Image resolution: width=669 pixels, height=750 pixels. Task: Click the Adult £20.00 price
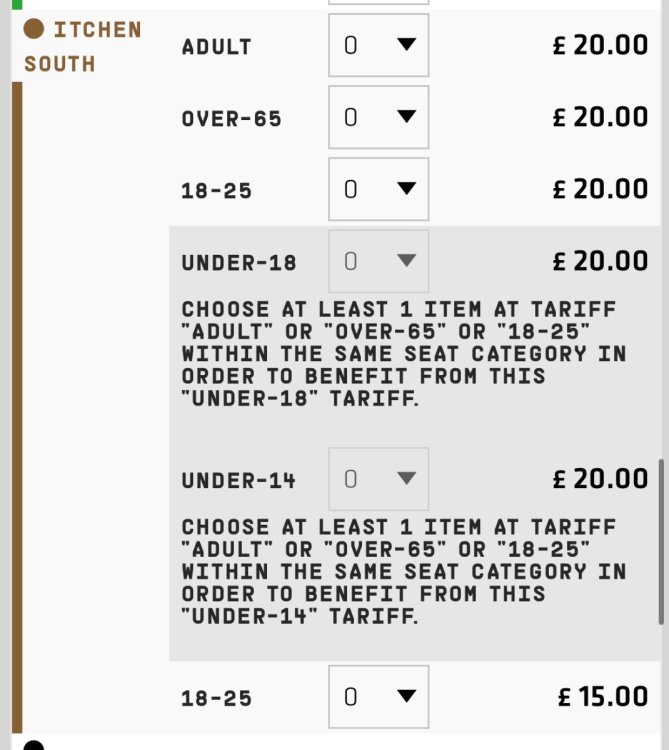coord(600,45)
